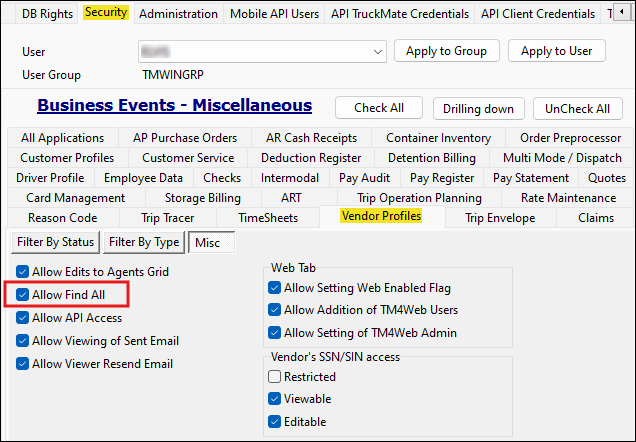Open the User dropdown list
This screenshot has width=636, height=442.
(x=377, y=51)
